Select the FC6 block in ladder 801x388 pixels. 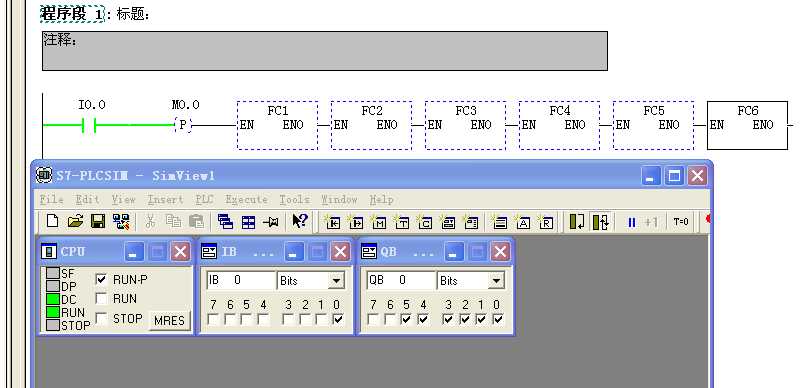747,126
